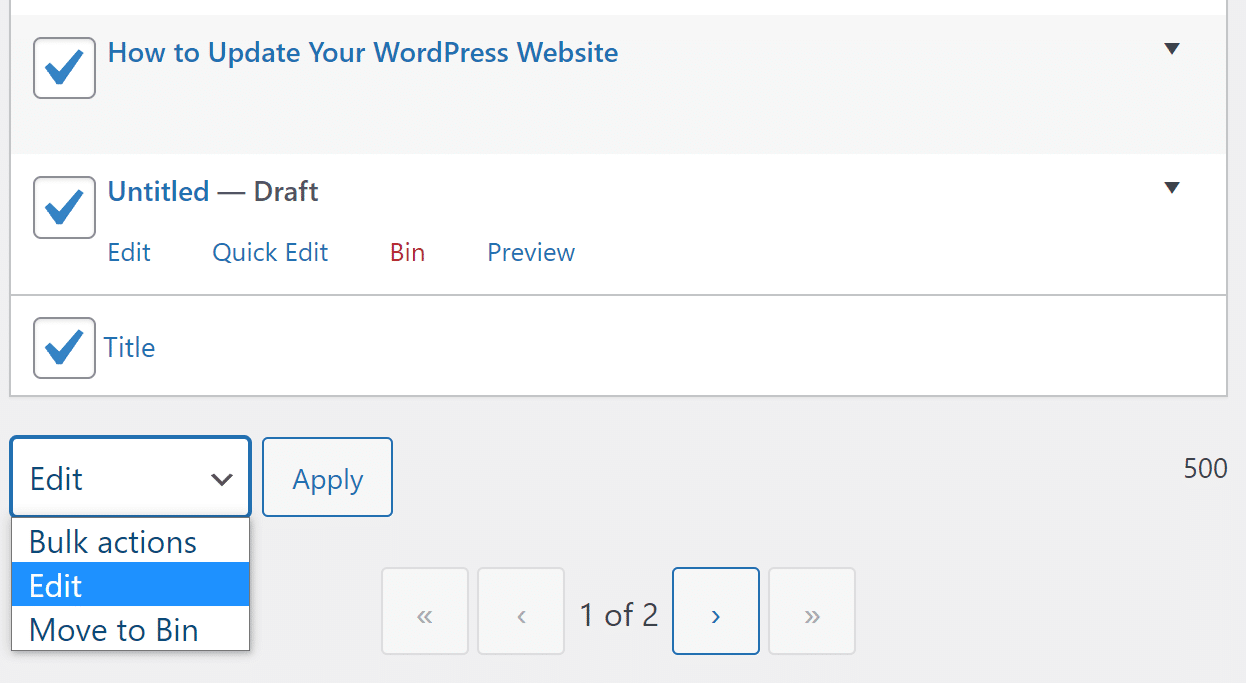The width and height of the screenshot is (1246, 683).
Task: Click the previous page arrow button
Action: coord(521,611)
